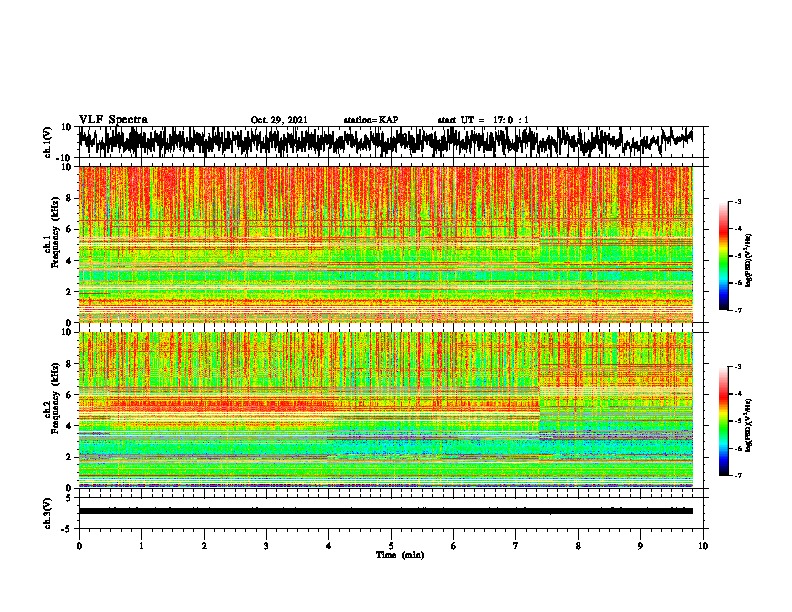
Task: Click the 'ch.3(V)' axis label
Action: [x=48, y=513]
